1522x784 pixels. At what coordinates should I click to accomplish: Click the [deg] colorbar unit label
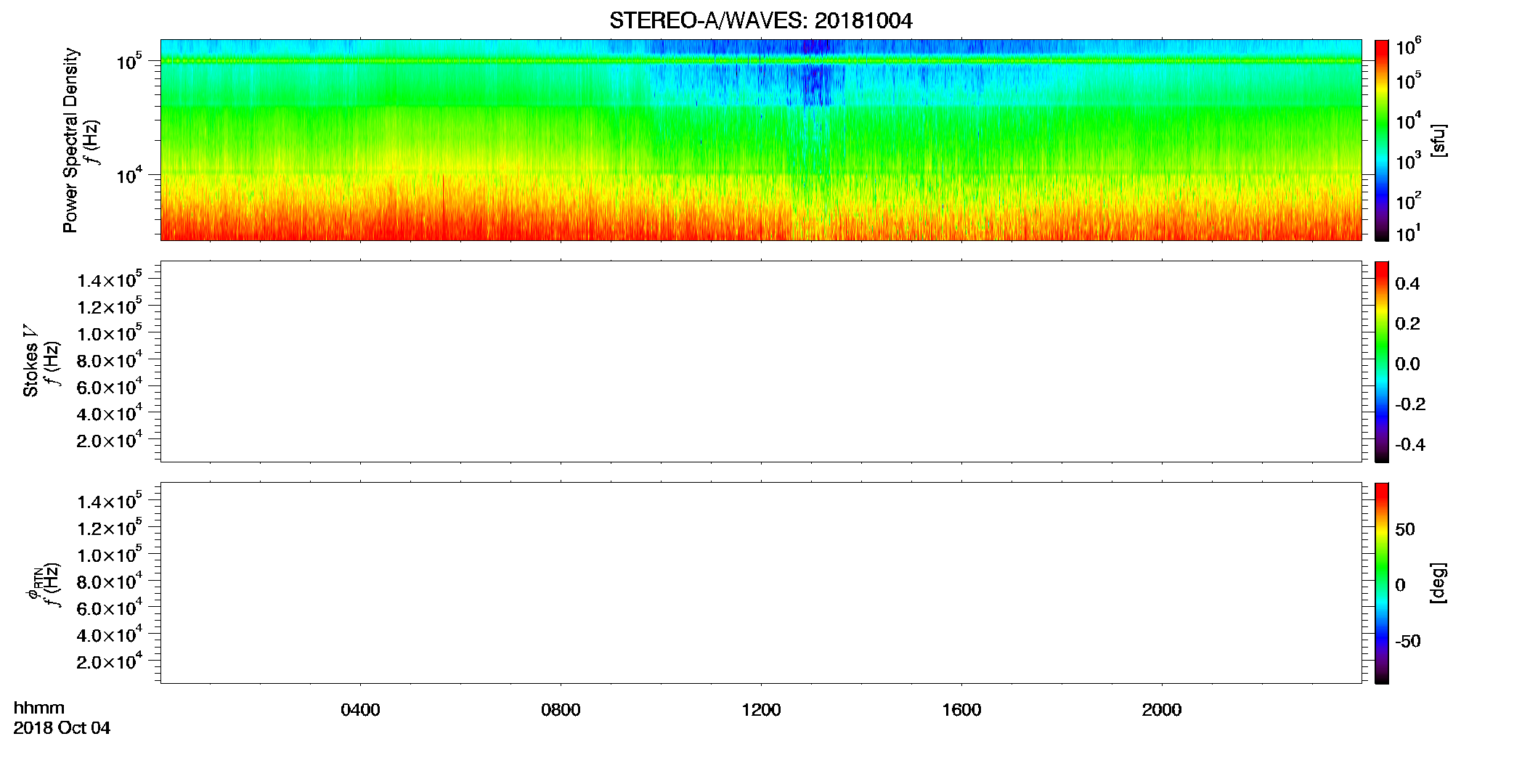pyautogui.click(x=1438, y=583)
